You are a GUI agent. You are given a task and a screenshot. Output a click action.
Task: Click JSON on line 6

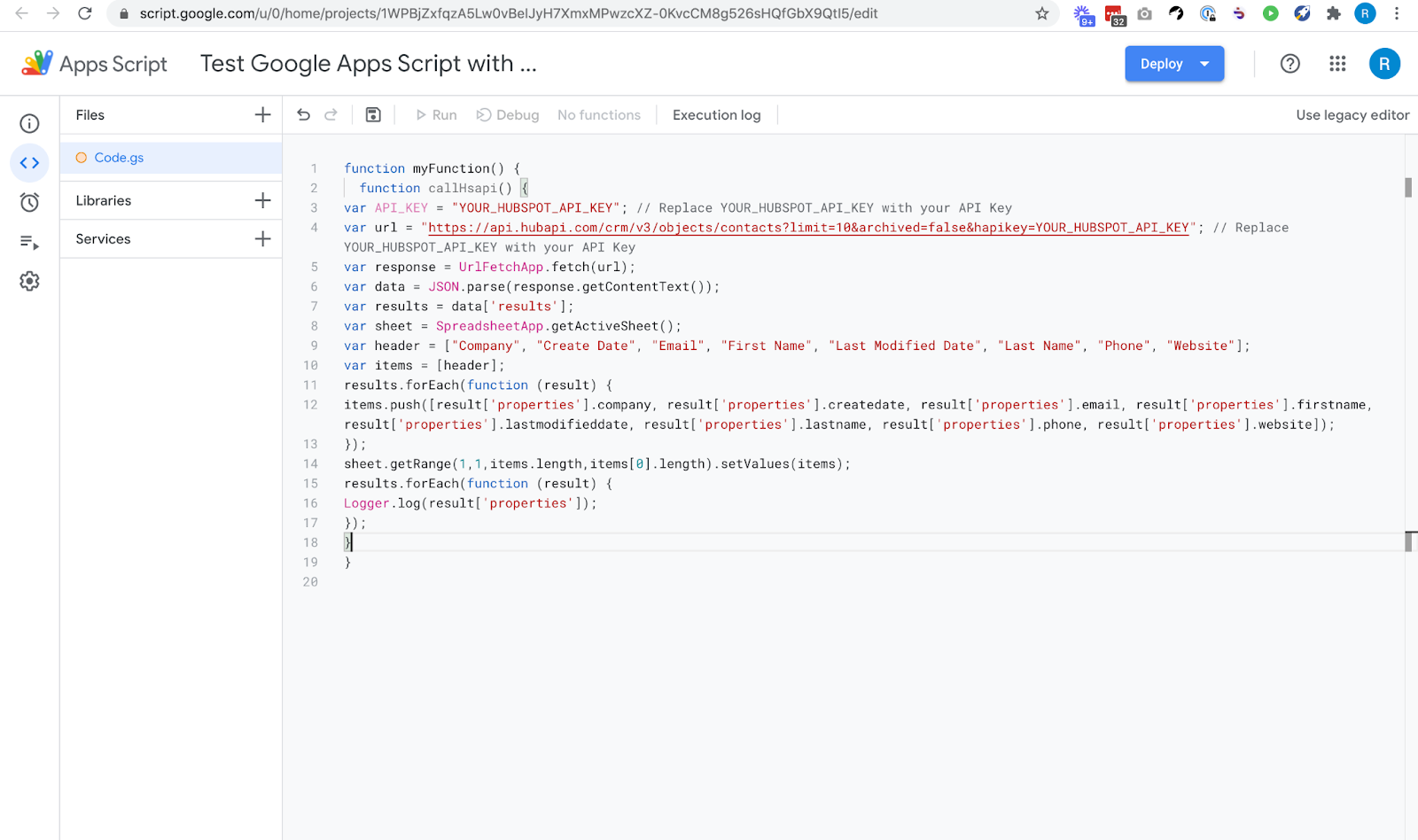pyautogui.click(x=444, y=287)
